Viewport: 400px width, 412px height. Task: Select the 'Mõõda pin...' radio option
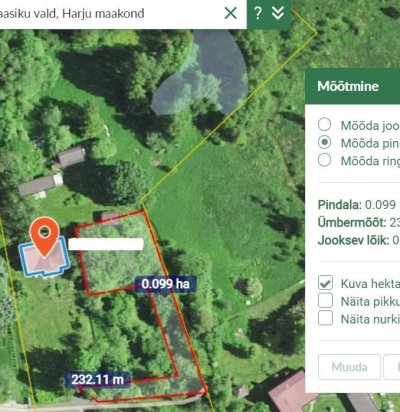pyautogui.click(x=324, y=142)
